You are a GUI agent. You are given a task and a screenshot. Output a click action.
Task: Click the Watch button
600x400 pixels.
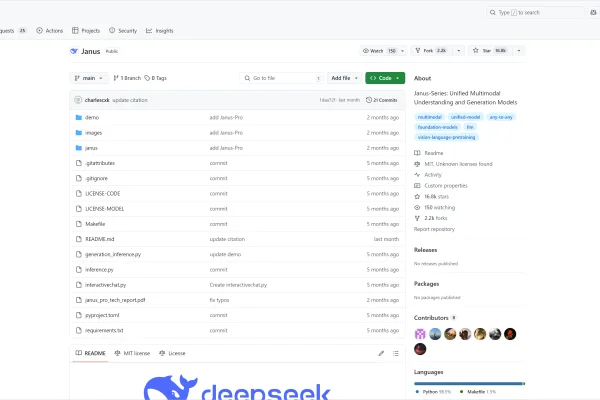[379, 51]
